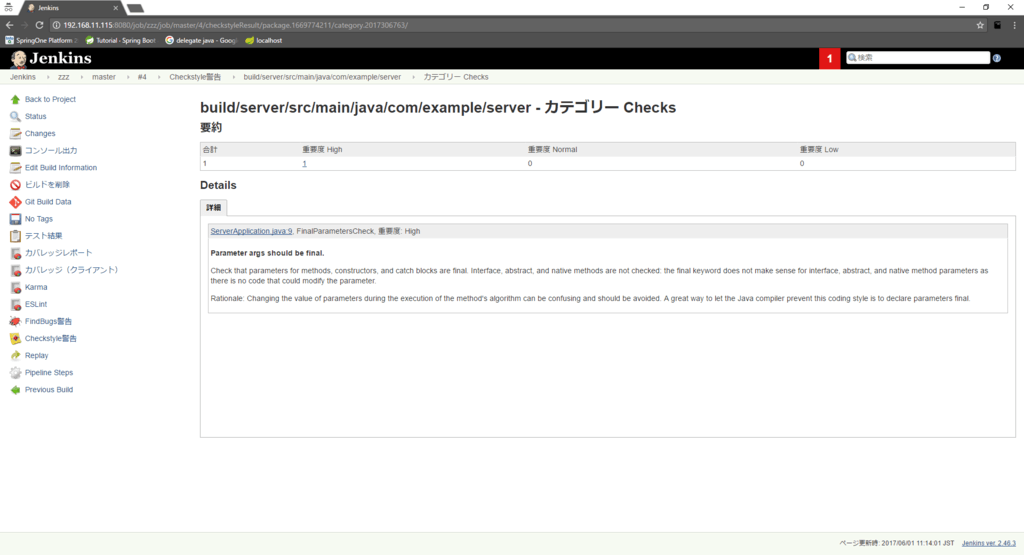This screenshot has width=1024, height=555.
Task: Click the FindBugs warnings bug icon
Action: coord(15,322)
